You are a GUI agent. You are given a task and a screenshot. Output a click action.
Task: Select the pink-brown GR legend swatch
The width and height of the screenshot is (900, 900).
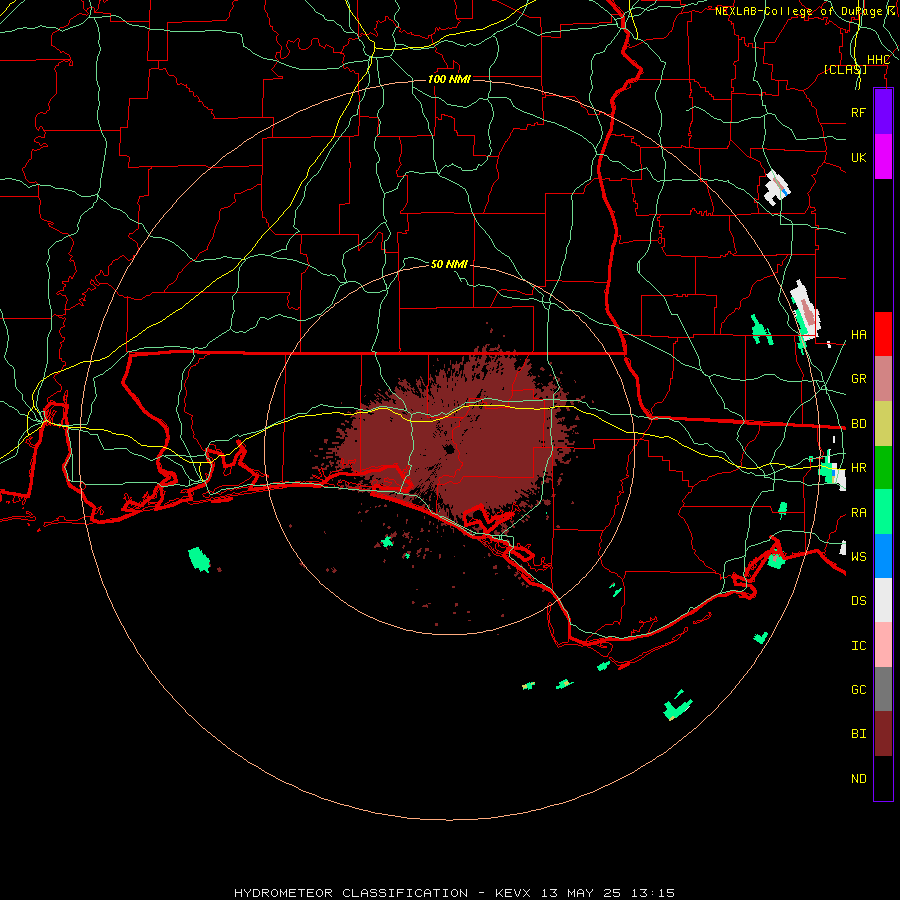pos(883,378)
